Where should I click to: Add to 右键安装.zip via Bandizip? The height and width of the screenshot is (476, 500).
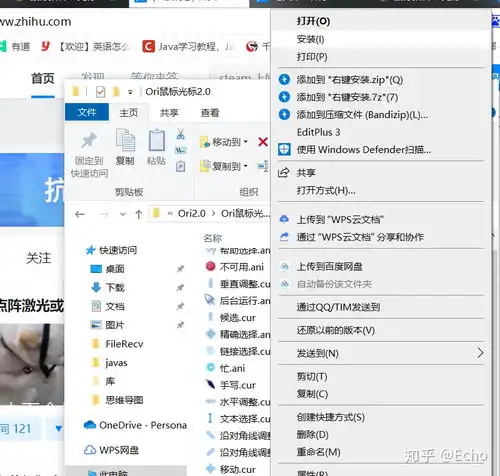350,80
